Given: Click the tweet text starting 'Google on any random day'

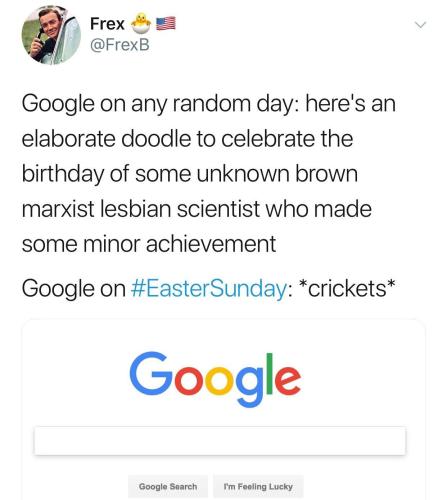Looking at the screenshot, I should pyautogui.click(x=209, y=173).
